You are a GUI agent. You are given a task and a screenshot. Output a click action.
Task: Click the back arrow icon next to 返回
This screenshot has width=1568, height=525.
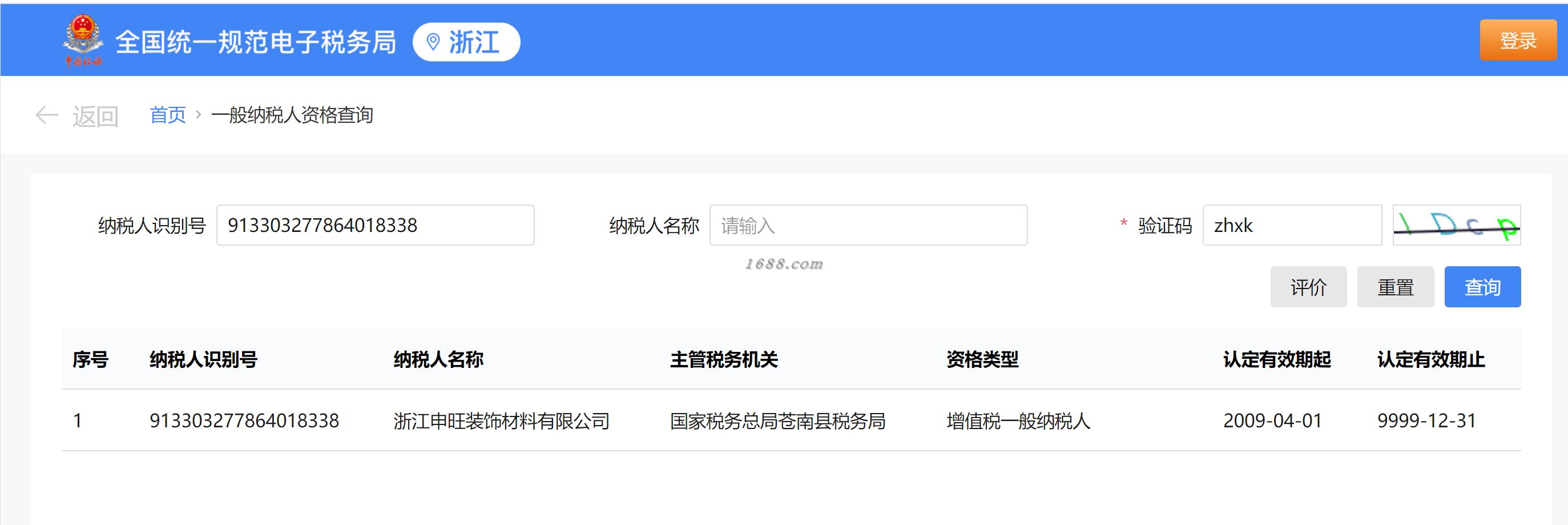pyautogui.click(x=47, y=115)
